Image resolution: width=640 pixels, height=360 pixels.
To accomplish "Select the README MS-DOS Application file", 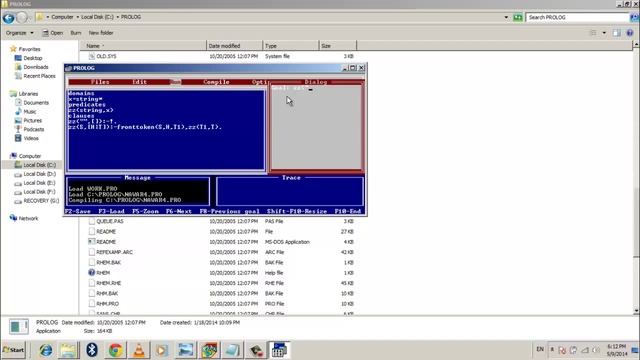I will click(106, 242).
